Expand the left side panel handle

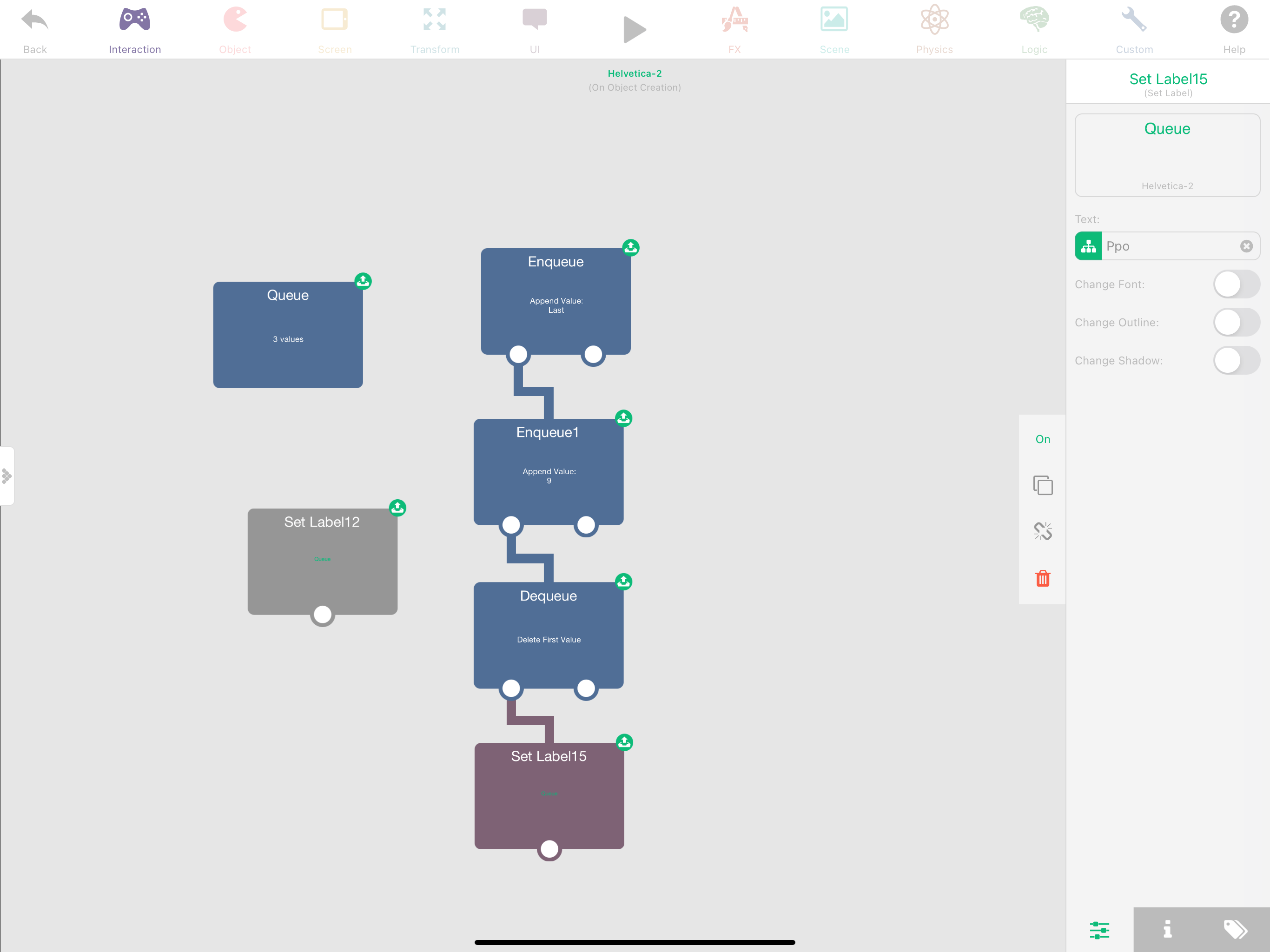(7, 476)
